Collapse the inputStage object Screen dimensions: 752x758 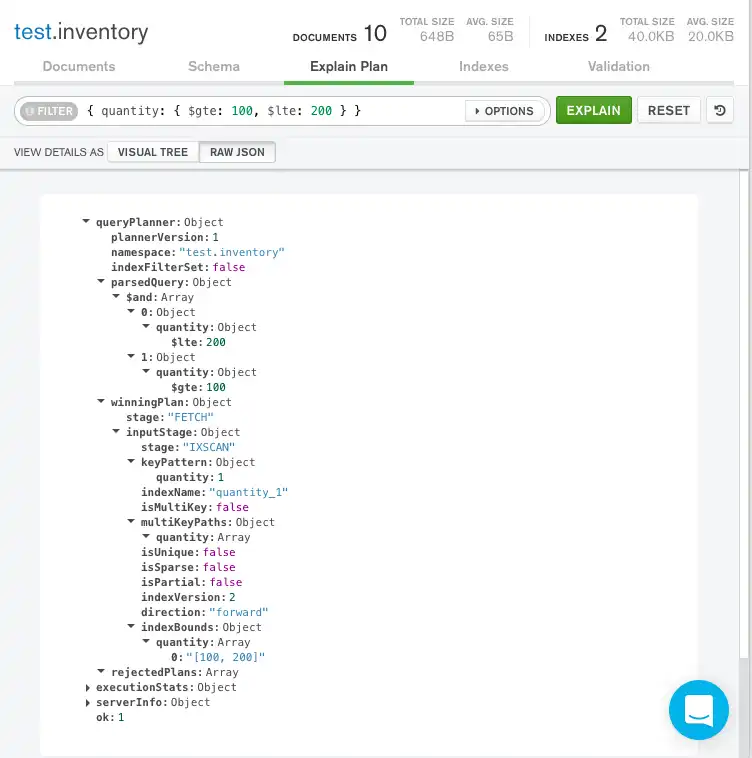click(x=116, y=432)
